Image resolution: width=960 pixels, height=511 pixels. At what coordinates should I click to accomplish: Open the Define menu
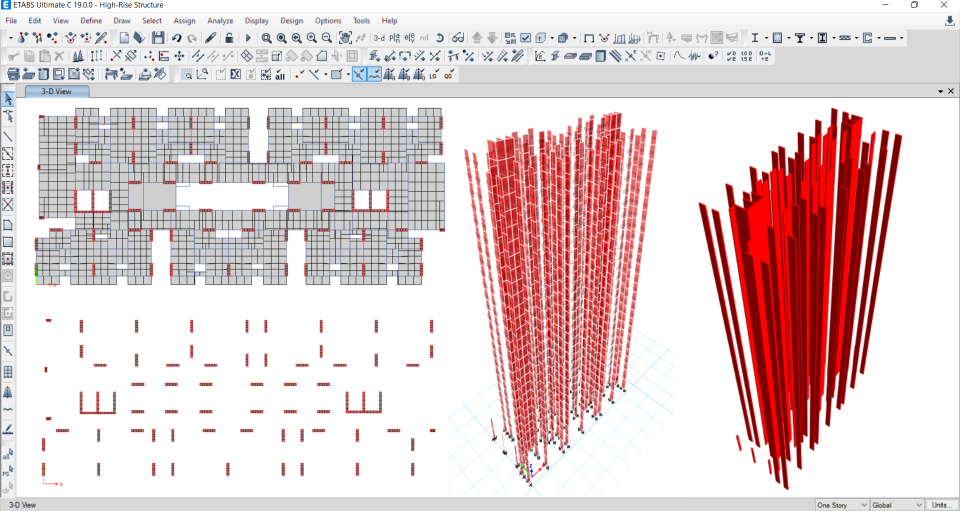91,20
